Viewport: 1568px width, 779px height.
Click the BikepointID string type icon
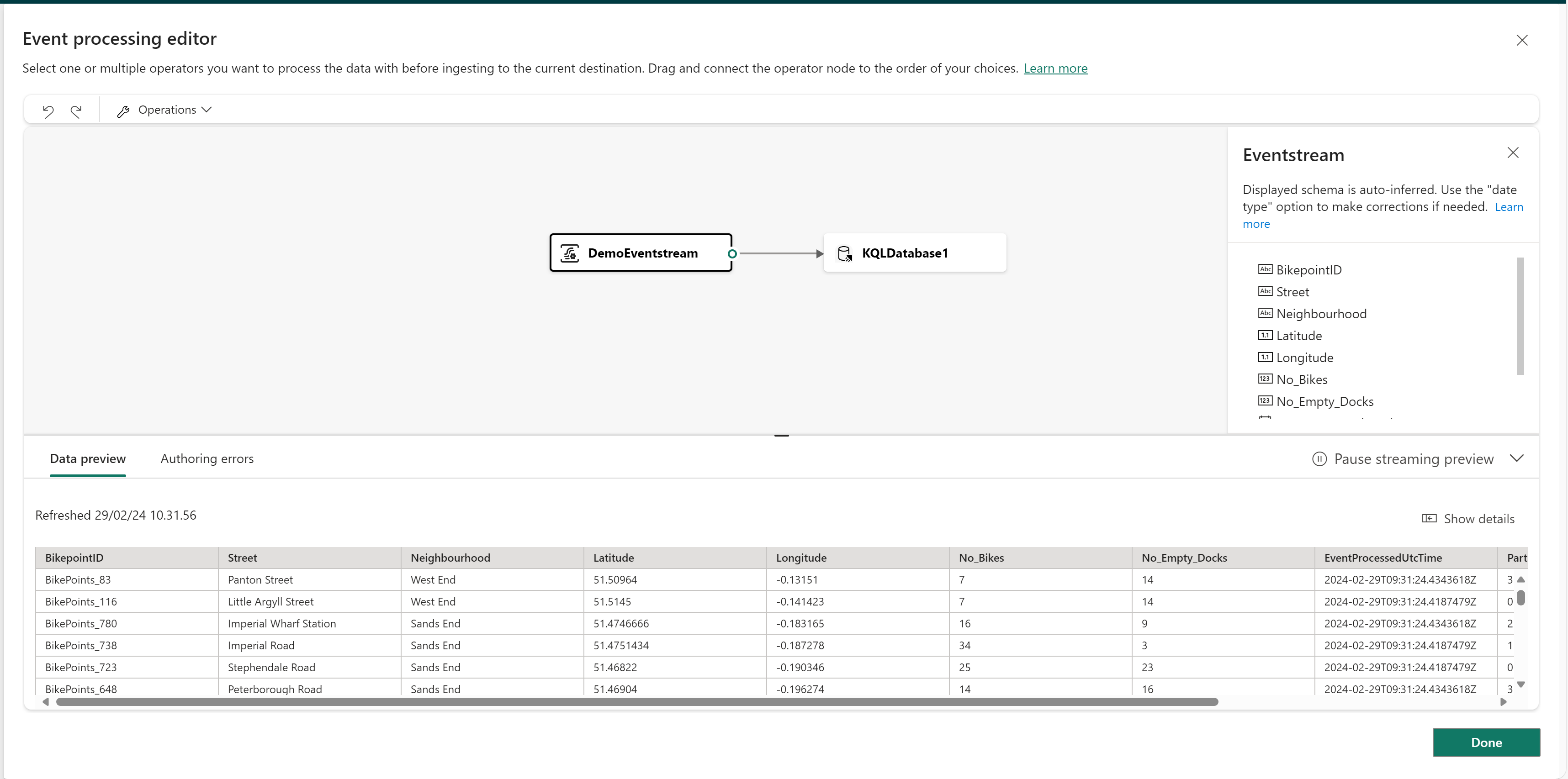pyautogui.click(x=1265, y=269)
